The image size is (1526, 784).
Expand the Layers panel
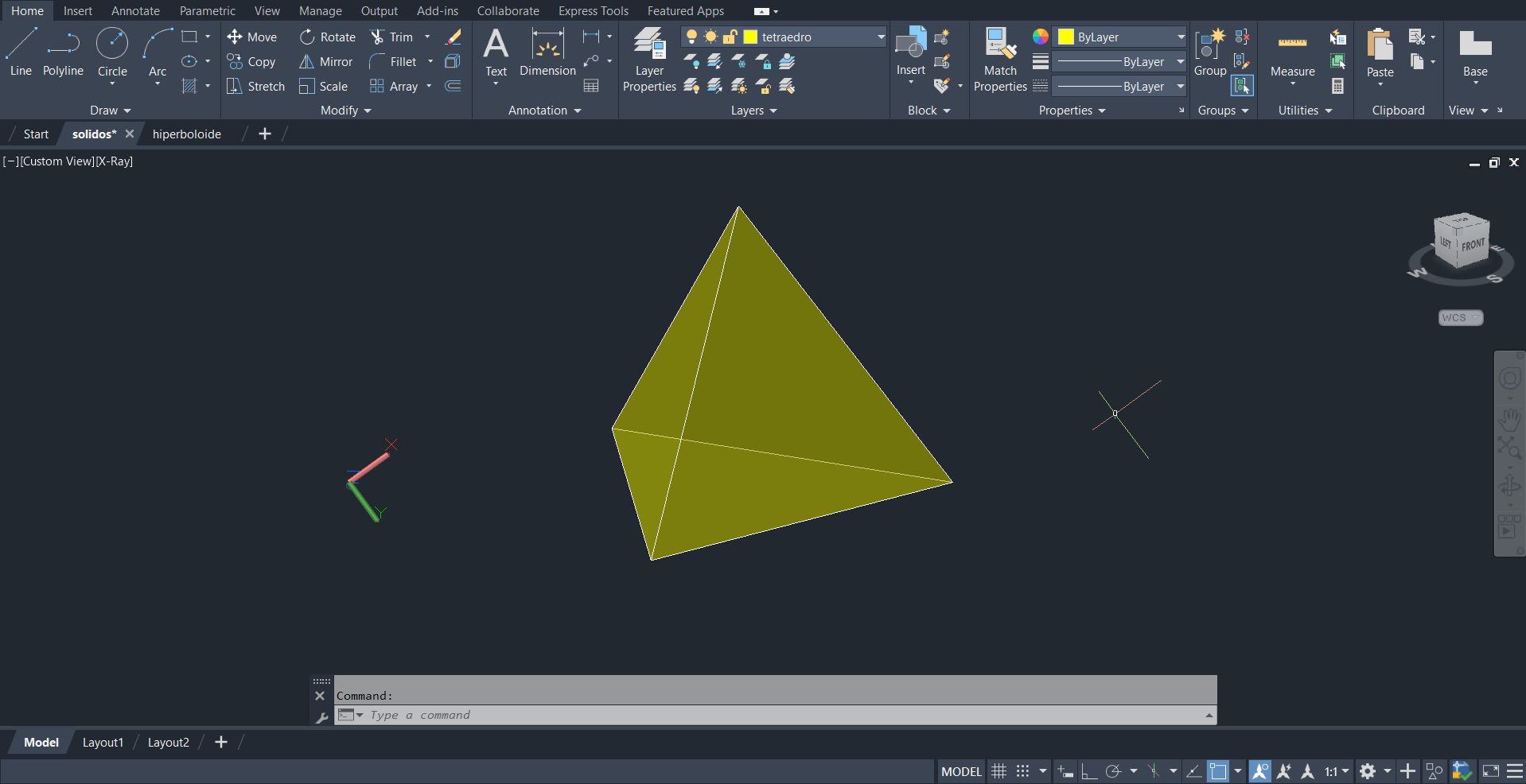(x=753, y=111)
